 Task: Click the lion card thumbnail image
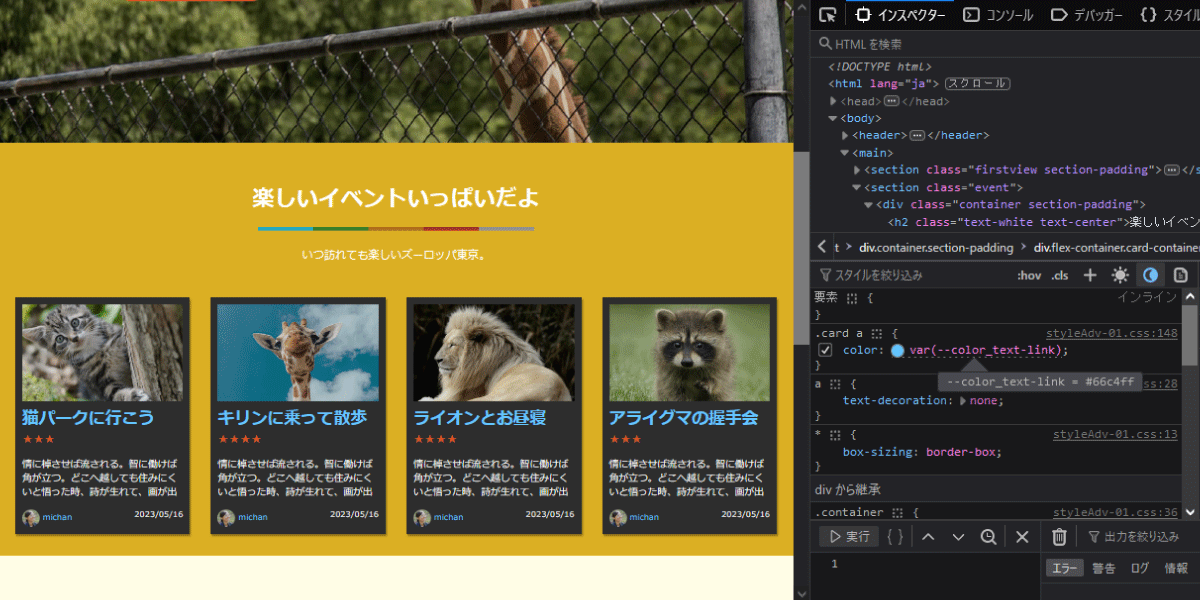click(494, 352)
